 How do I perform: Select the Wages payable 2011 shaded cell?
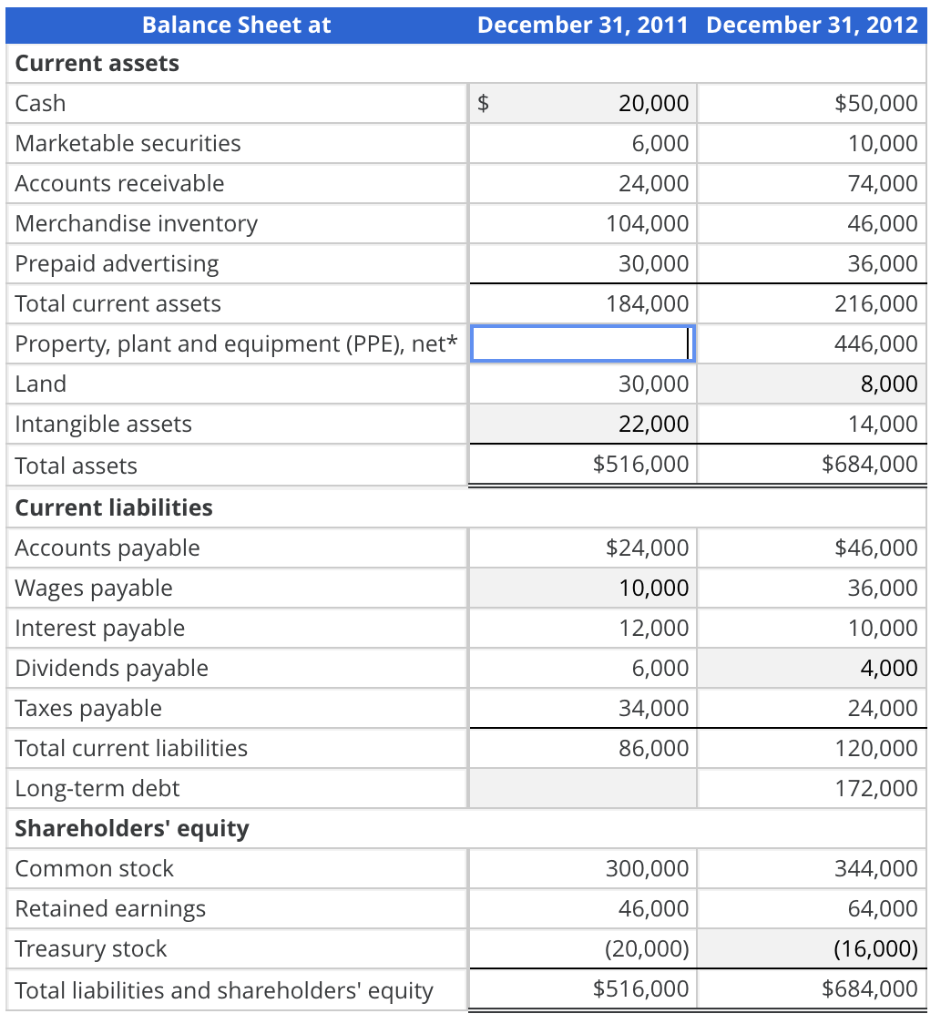click(580, 587)
